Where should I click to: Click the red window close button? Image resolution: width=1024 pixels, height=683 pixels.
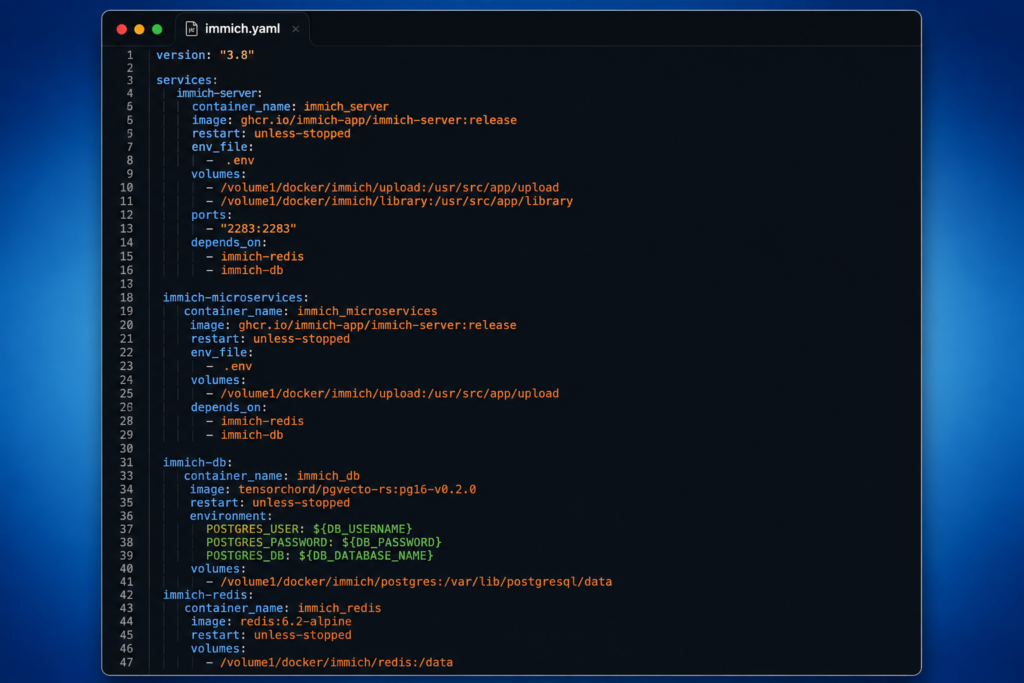(x=121, y=29)
